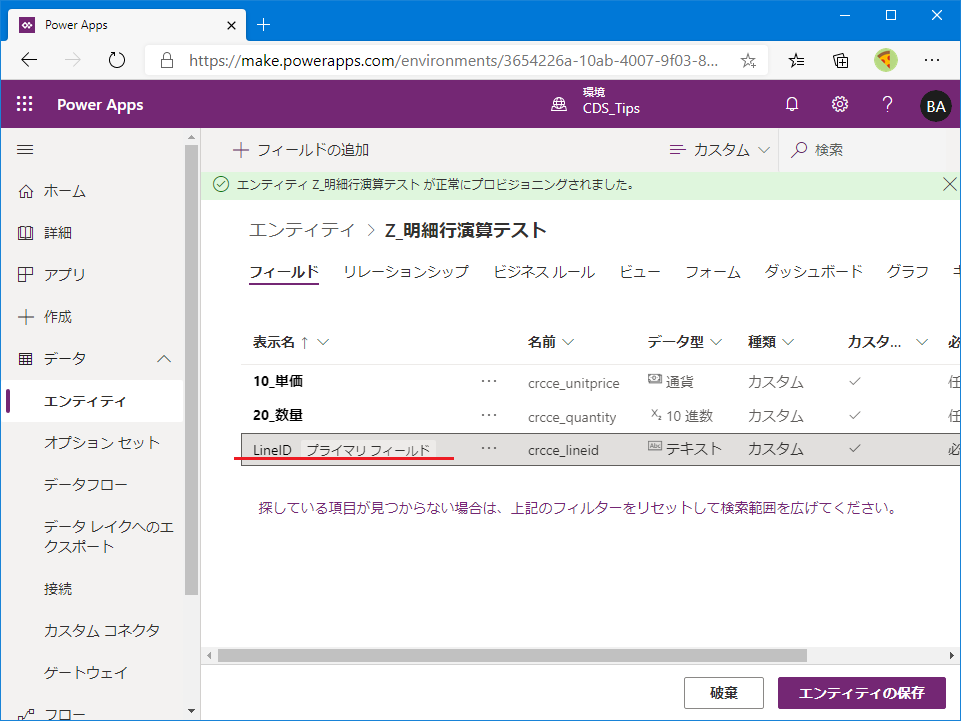Add this page to favorites star

[748, 60]
